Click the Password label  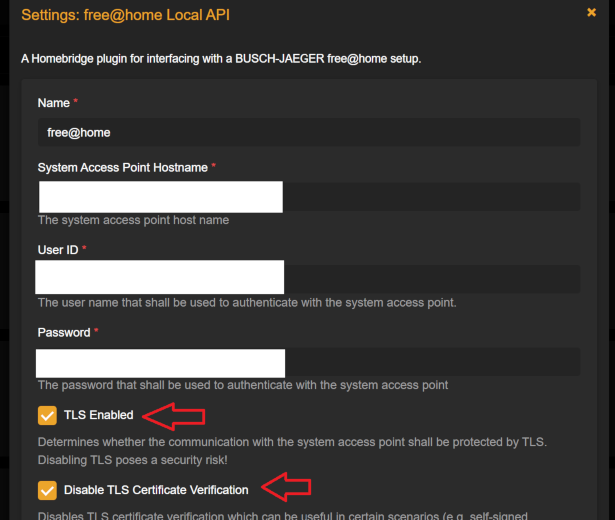point(64,333)
